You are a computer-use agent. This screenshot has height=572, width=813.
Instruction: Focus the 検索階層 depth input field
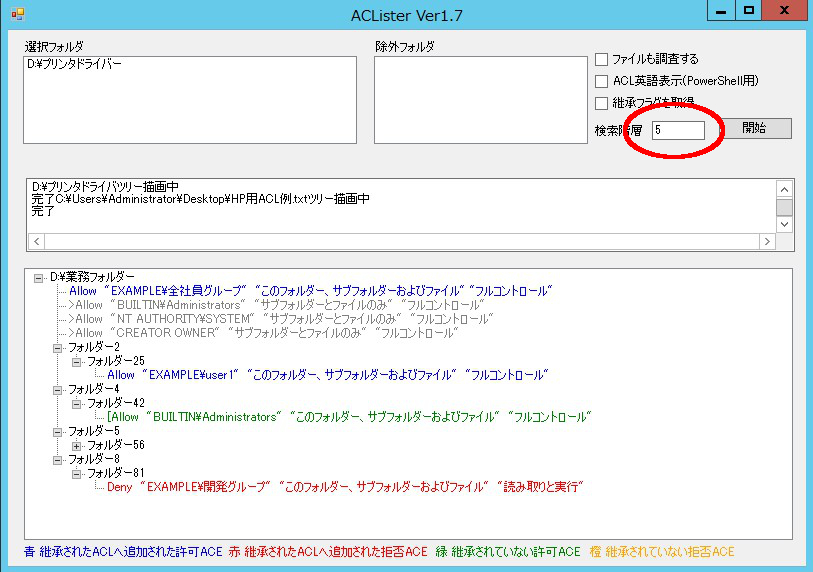click(678, 130)
